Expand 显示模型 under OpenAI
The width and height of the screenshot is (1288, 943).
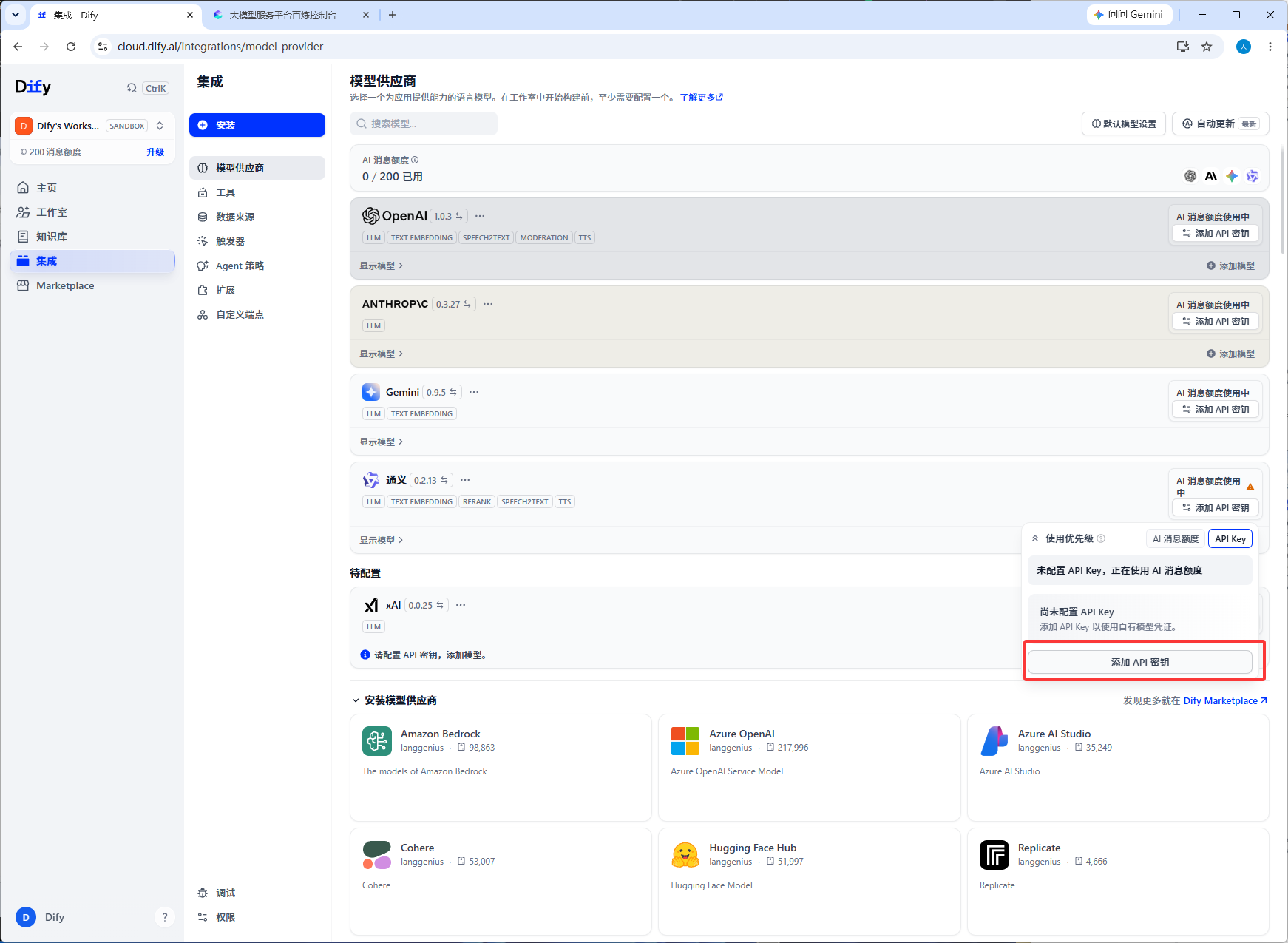pyautogui.click(x=382, y=266)
